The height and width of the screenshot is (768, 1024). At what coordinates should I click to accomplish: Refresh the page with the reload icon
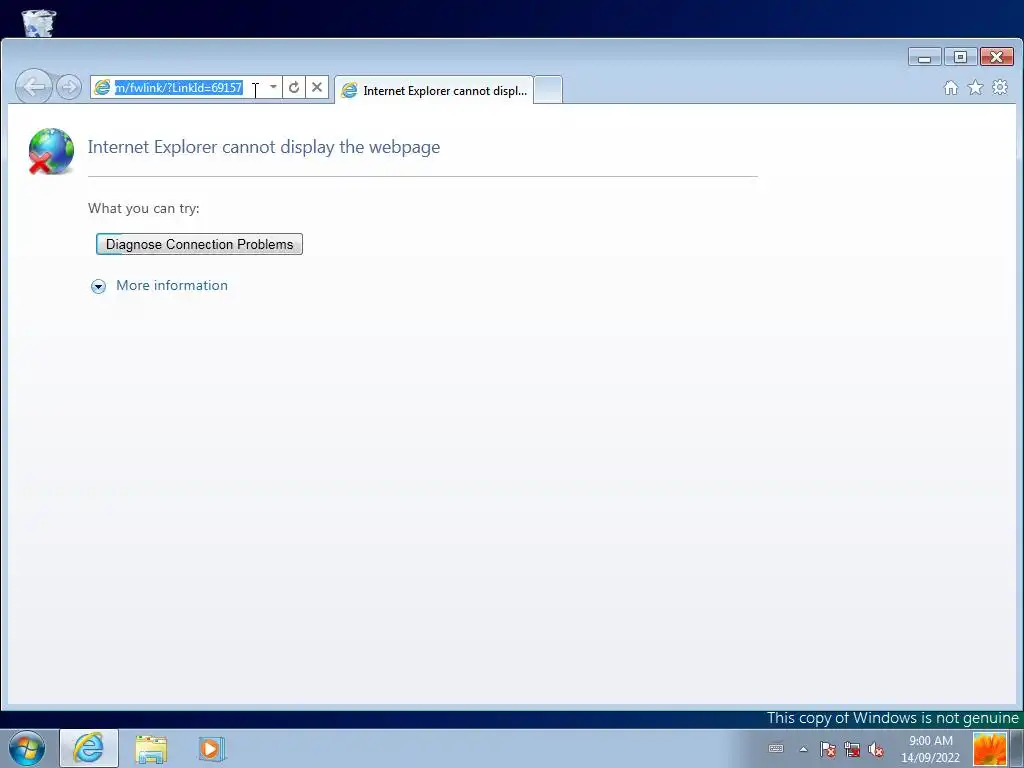294,87
